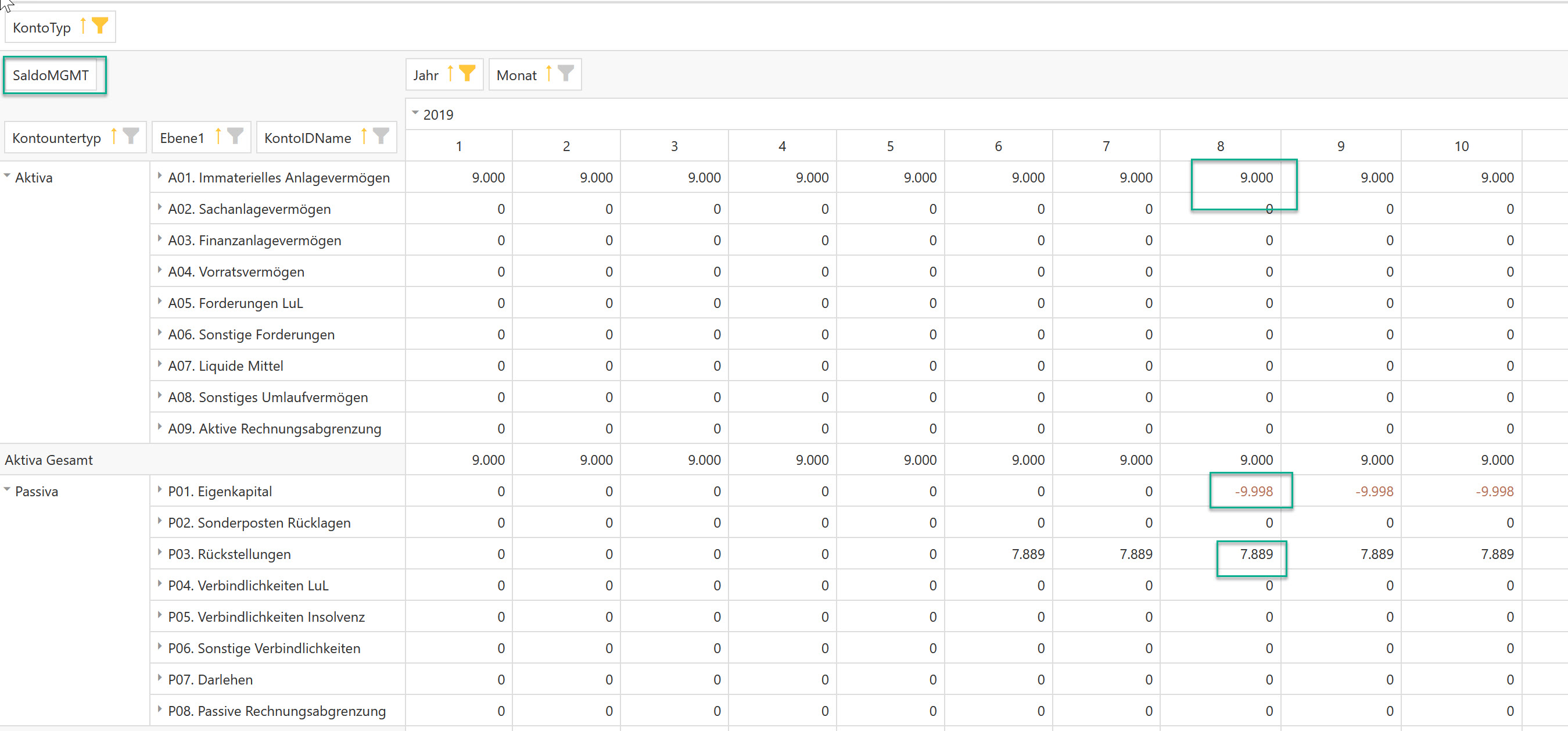1568x731 pixels.
Task: Click the KontoTyp filter funnel icon
Action: 100,26
